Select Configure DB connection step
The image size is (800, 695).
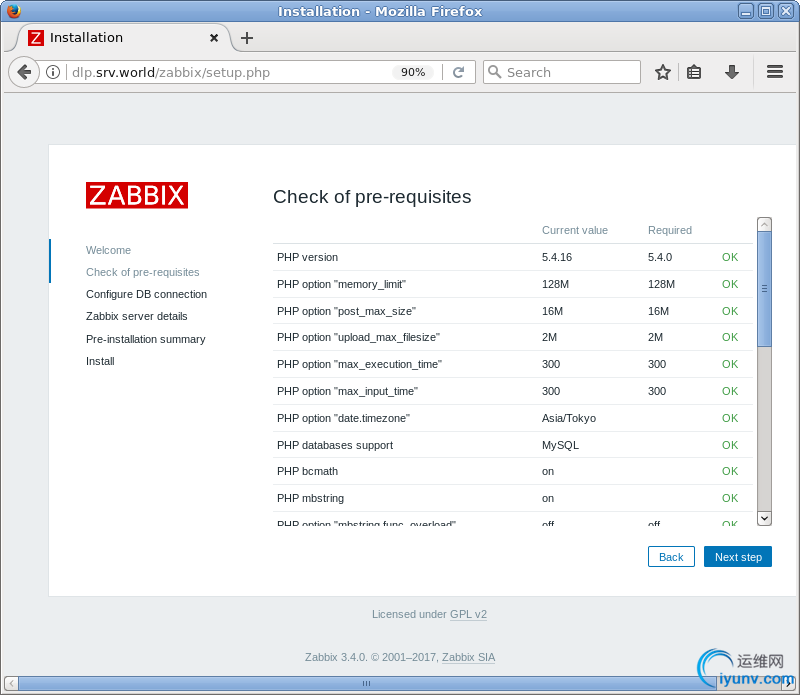[146, 294]
